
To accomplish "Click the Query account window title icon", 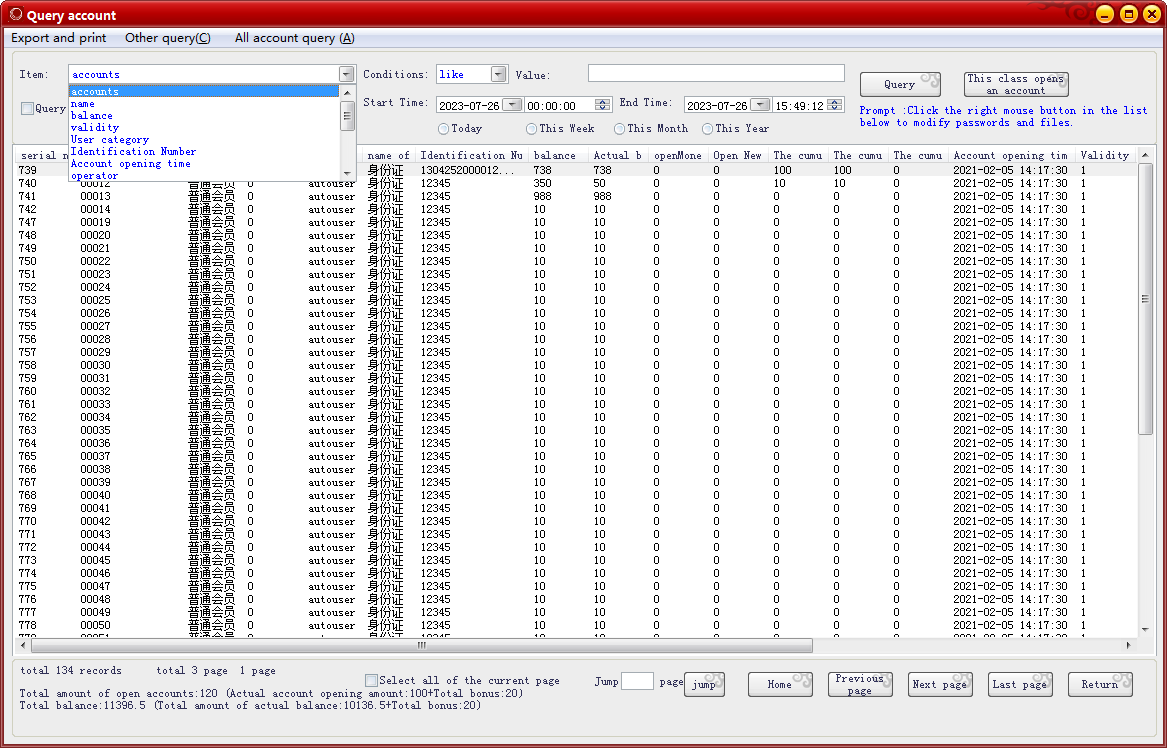I will pyautogui.click(x=16, y=14).
